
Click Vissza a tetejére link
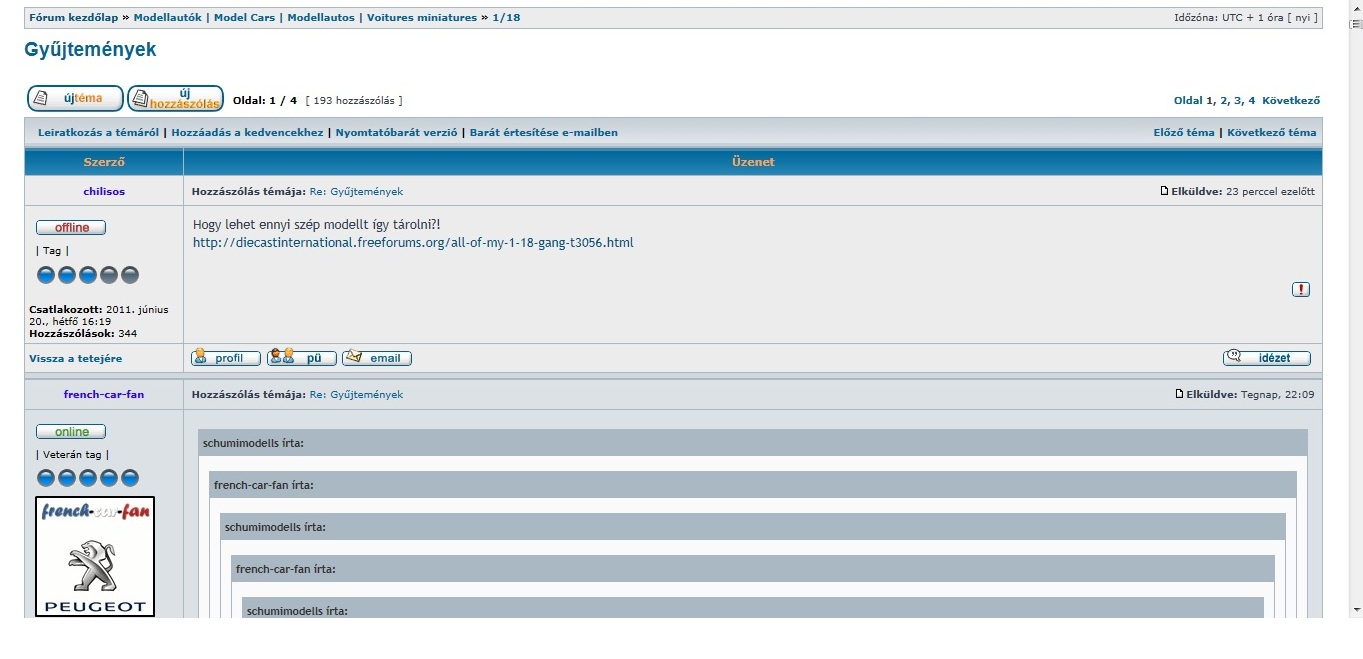click(x=76, y=359)
